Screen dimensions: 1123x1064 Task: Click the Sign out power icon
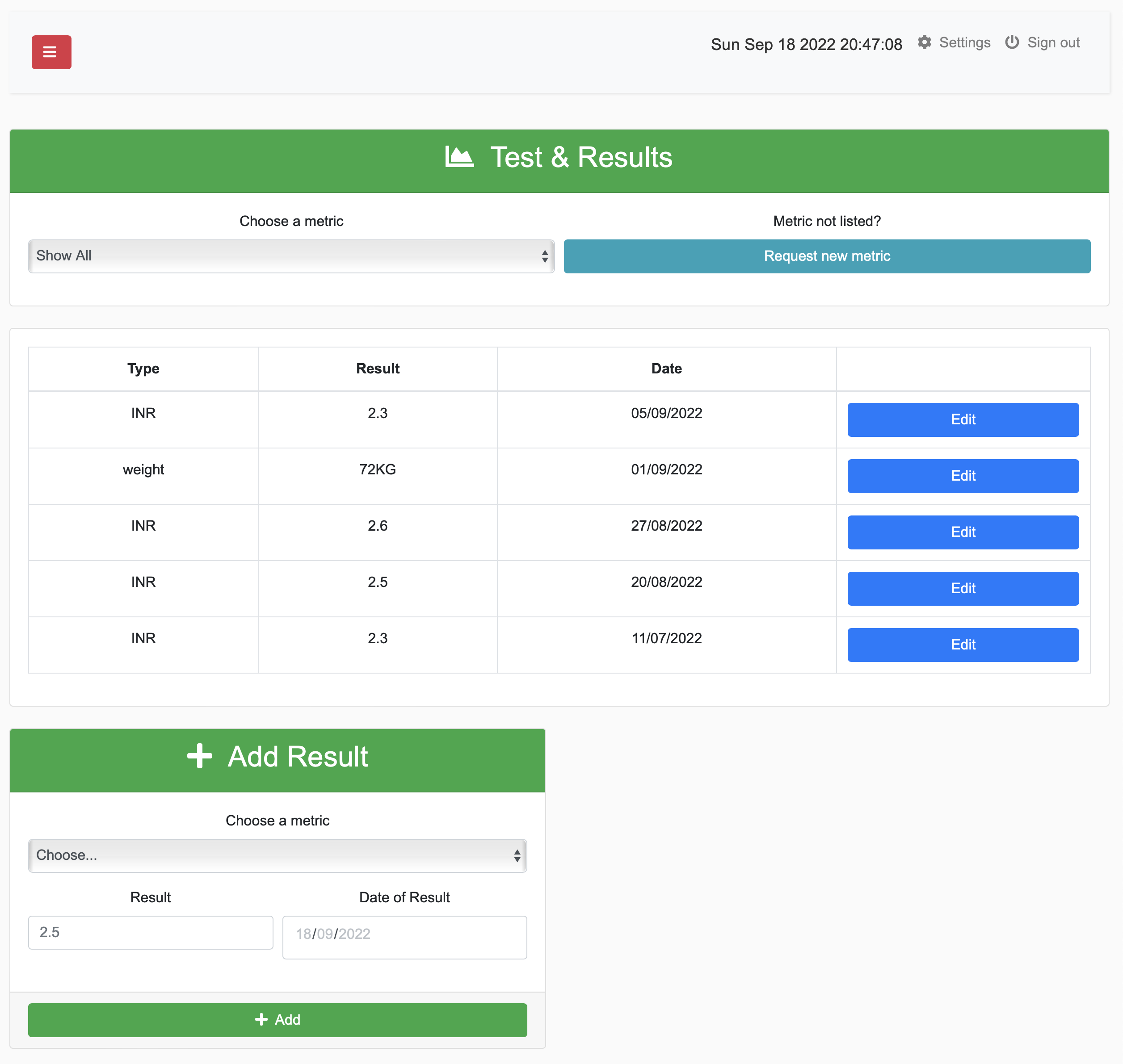click(1012, 42)
